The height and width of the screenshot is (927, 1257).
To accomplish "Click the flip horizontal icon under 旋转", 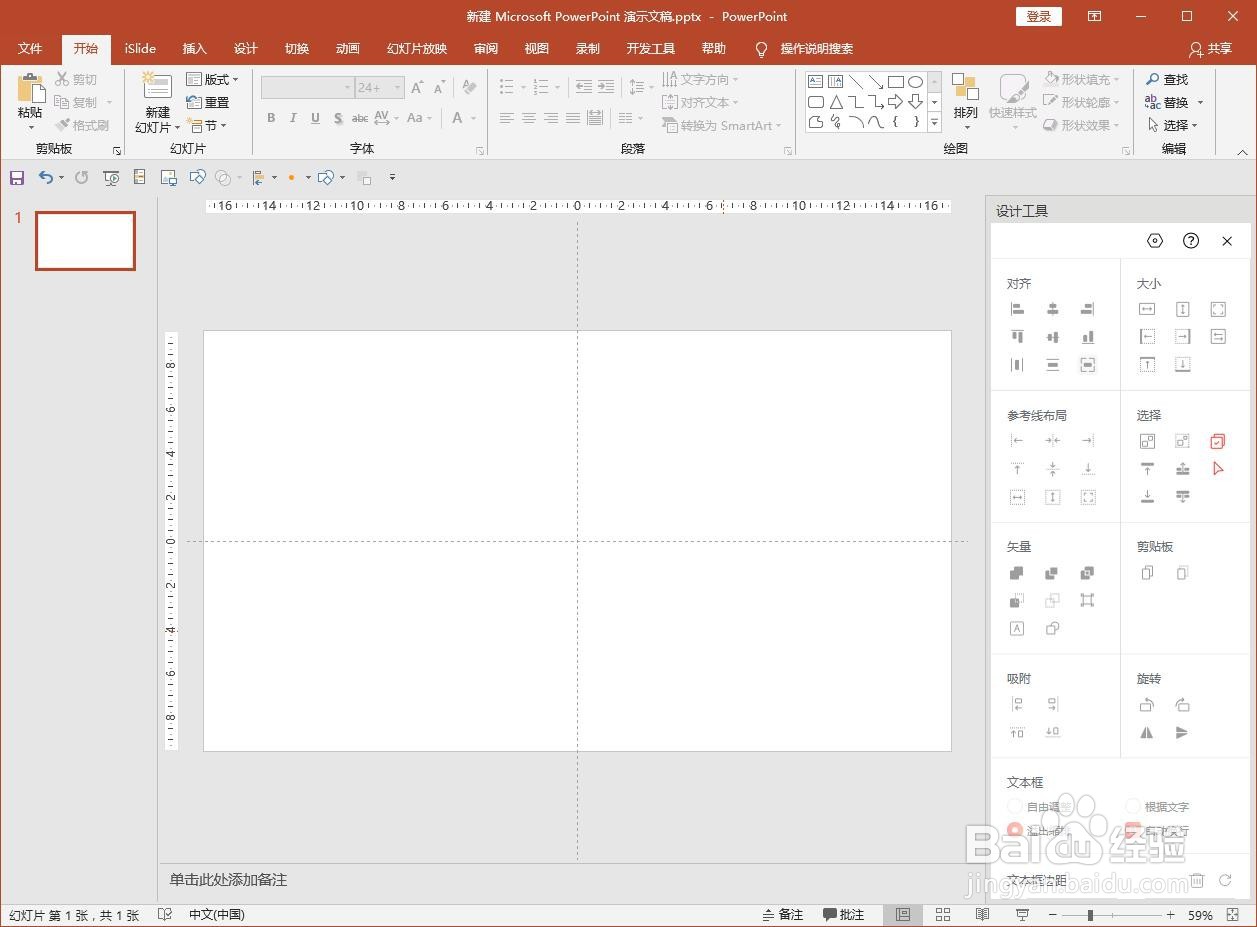I will tap(1147, 732).
